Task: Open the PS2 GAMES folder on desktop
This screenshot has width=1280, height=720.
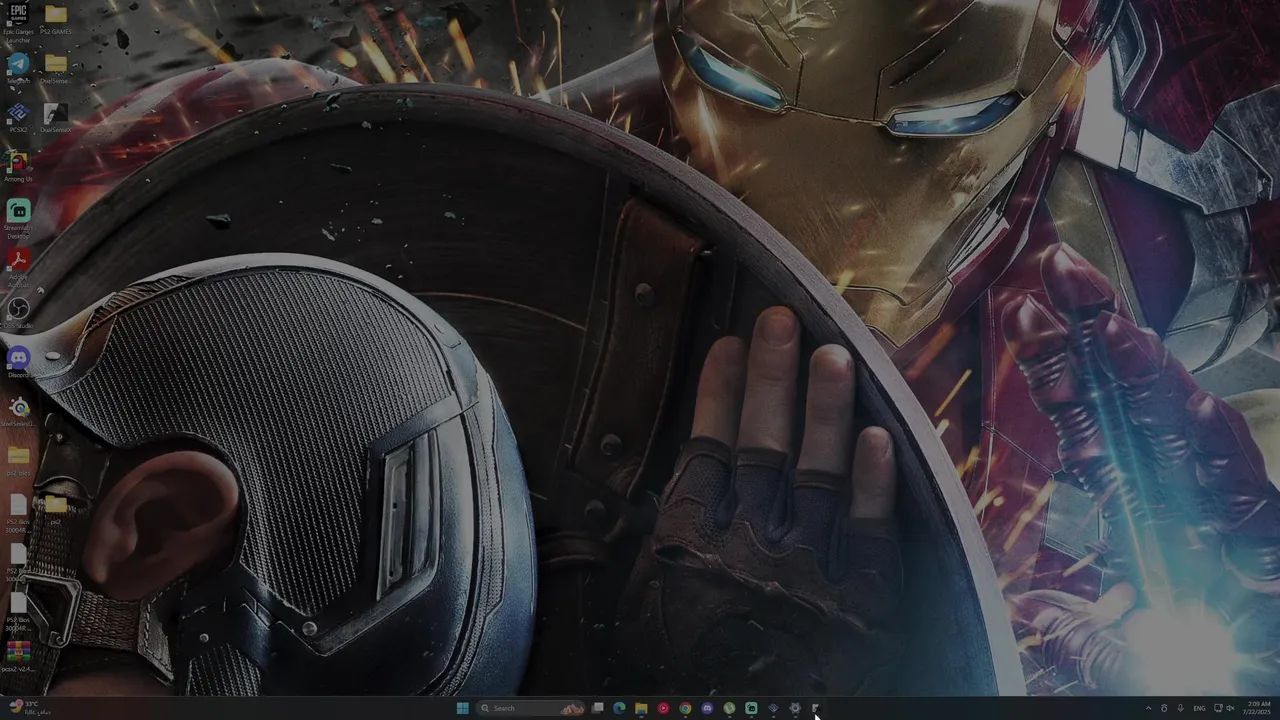Action: [x=56, y=20]
